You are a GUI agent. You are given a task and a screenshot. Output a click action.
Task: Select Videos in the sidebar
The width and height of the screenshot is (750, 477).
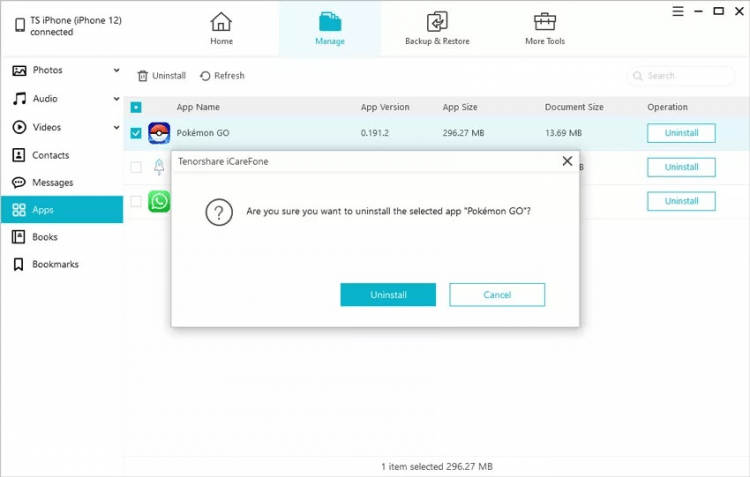(46, 127)
